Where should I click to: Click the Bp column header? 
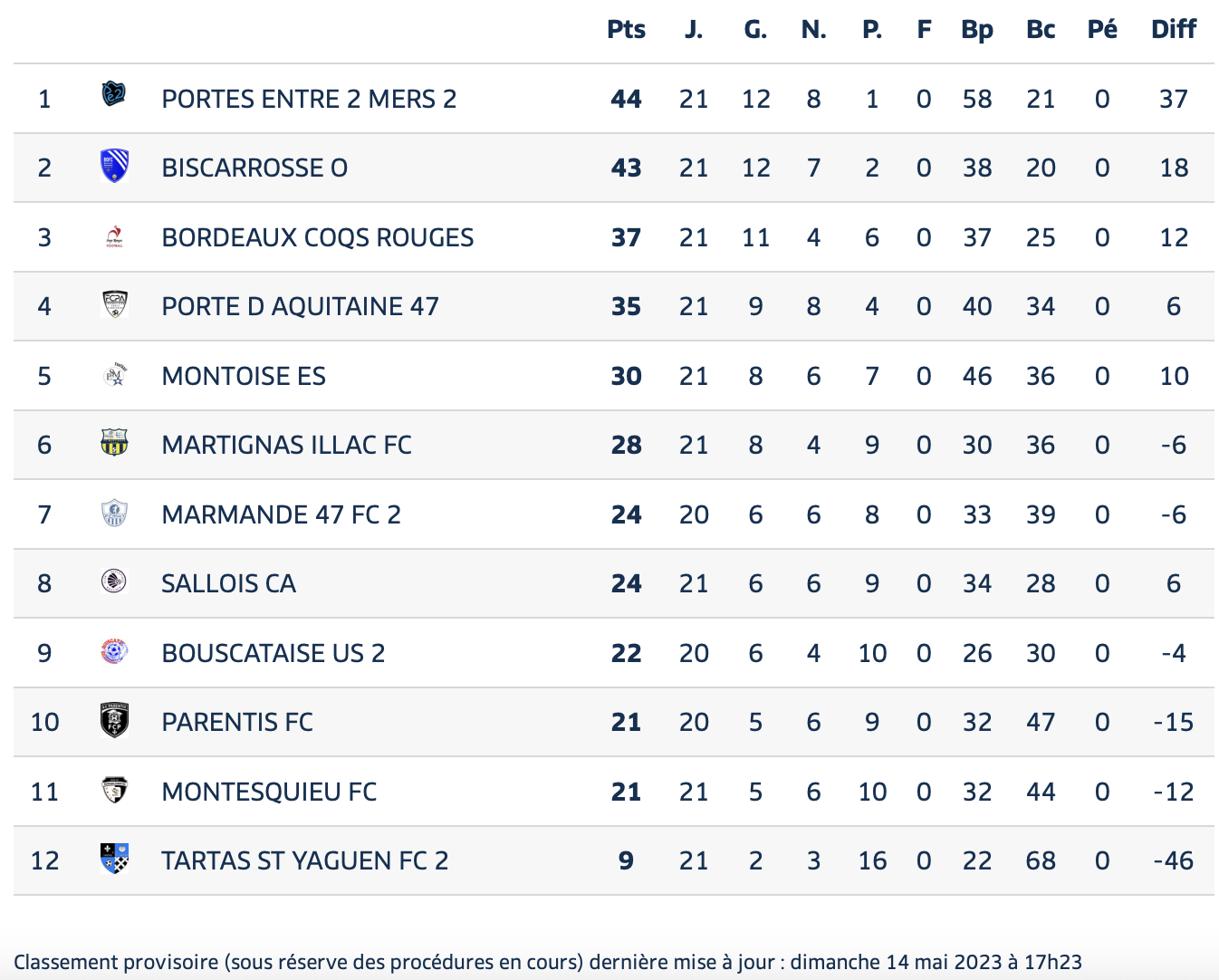977,30
